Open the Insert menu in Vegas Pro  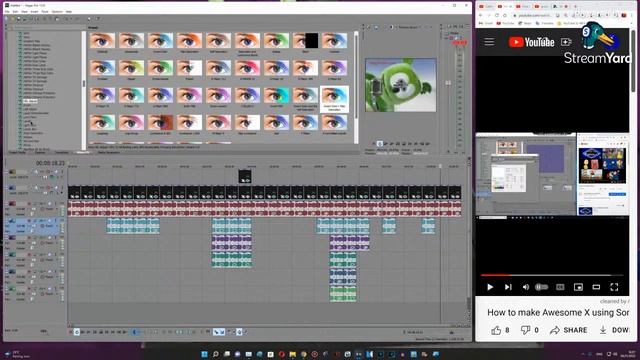click(x=34, y=11)
